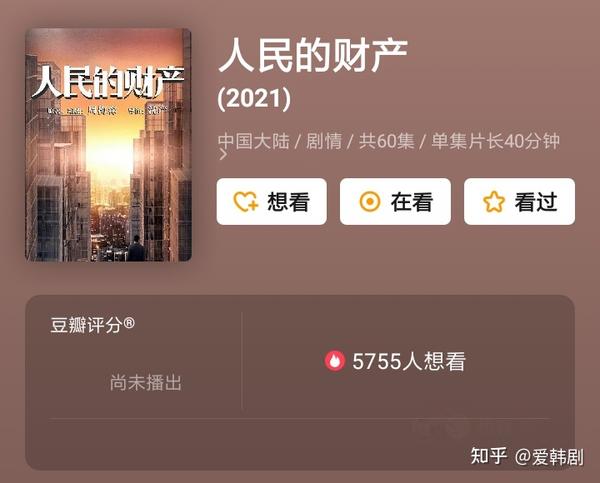Click the red flame popularity icon
The image size is (600, 483).
click(335, 361)
